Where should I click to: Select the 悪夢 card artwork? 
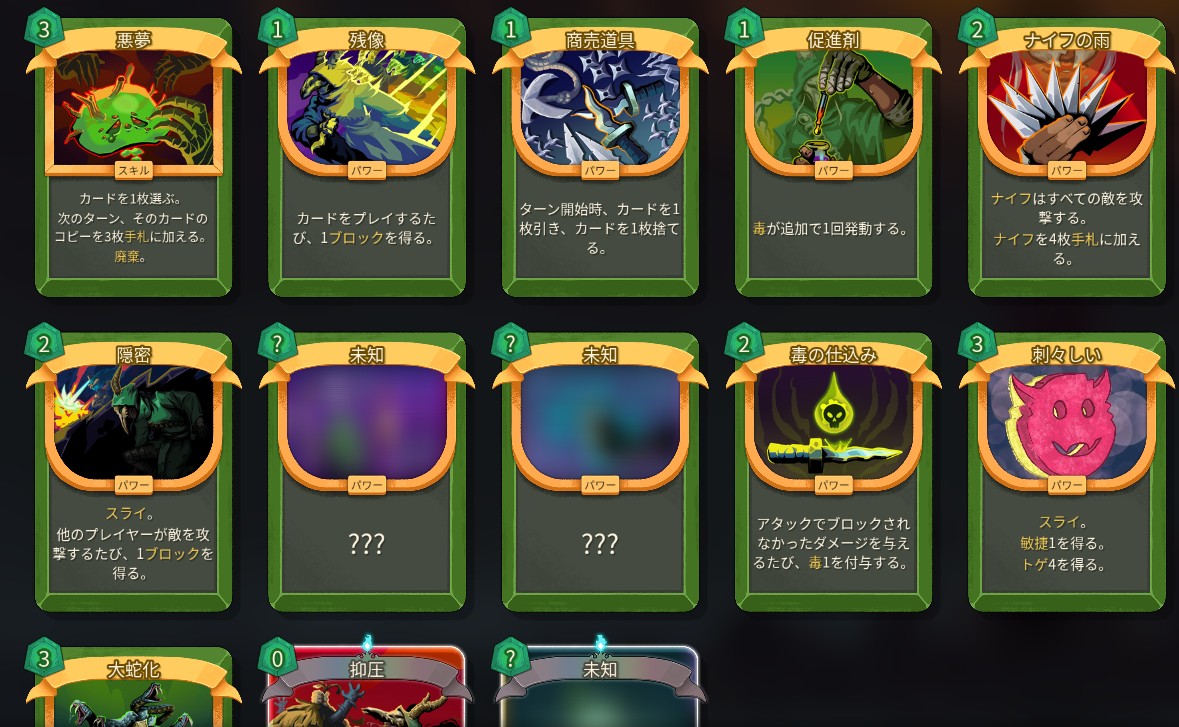click(134, 109)
